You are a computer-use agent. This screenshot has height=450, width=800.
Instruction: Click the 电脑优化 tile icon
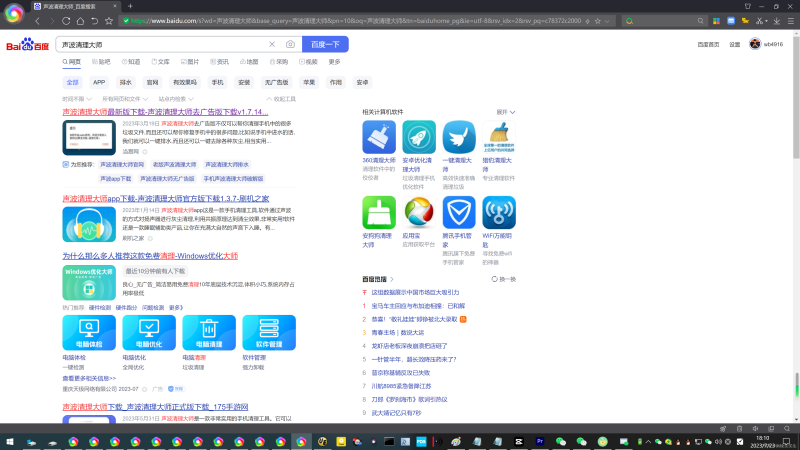click(x=149, y=333)
